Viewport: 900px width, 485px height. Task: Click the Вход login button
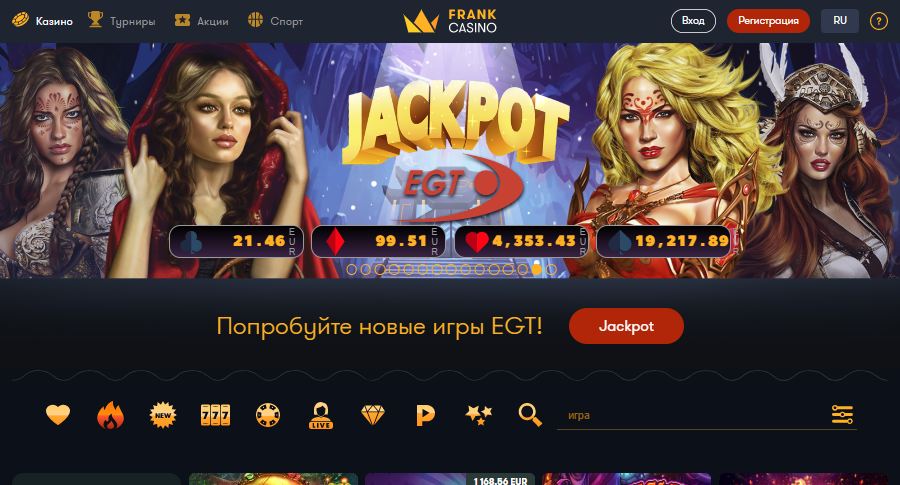(693, 21)
